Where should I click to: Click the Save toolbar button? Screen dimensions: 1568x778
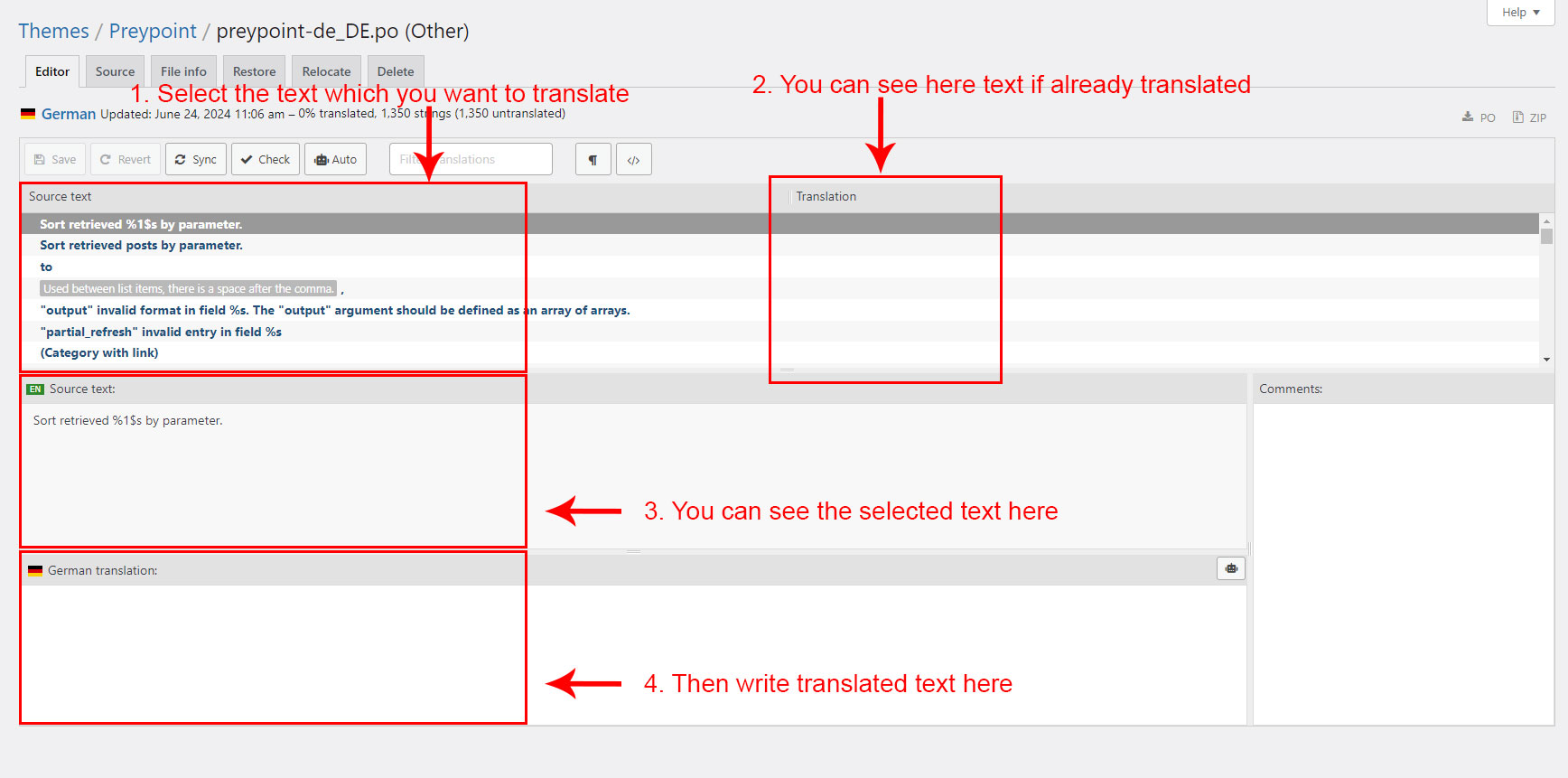55,159
